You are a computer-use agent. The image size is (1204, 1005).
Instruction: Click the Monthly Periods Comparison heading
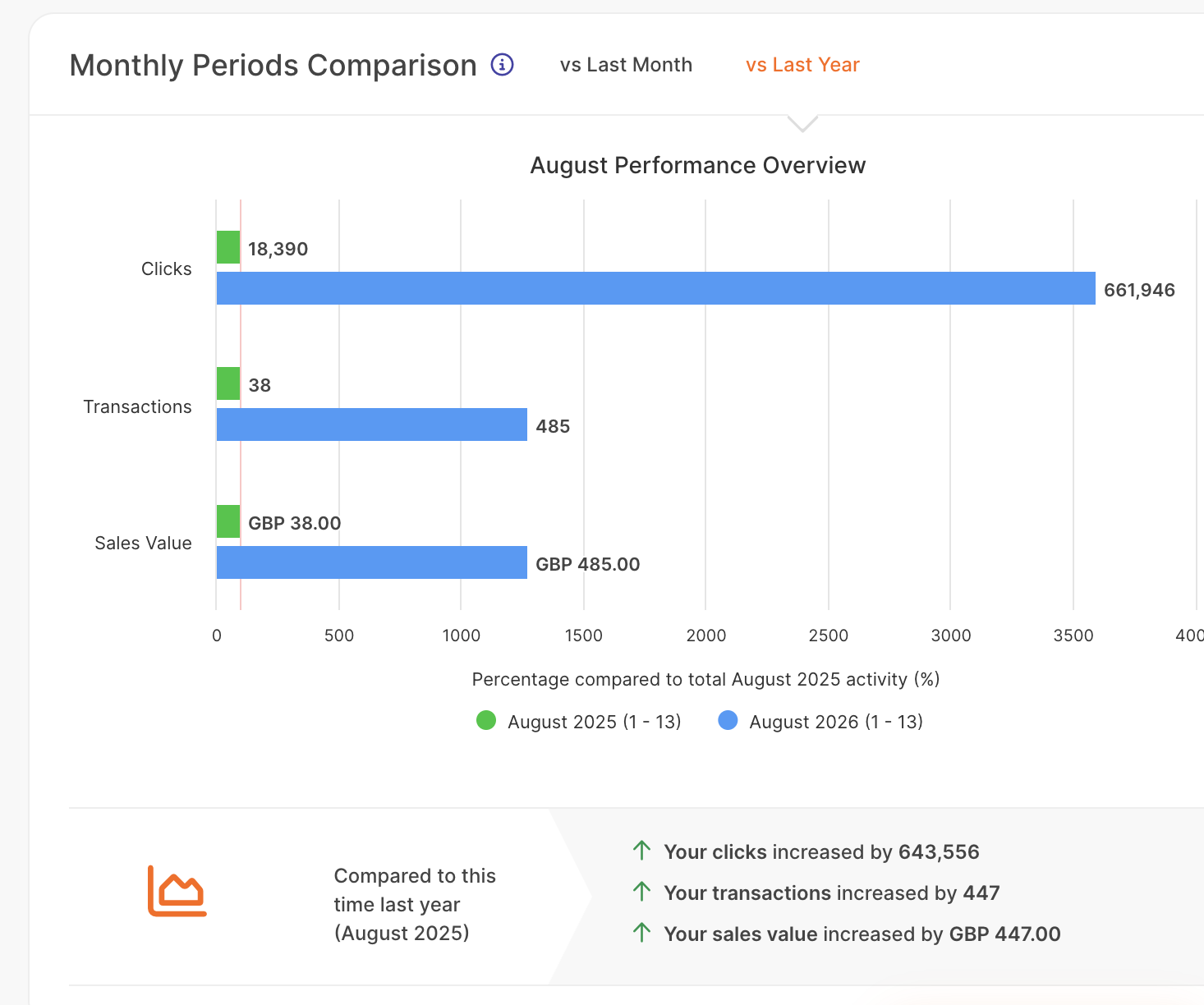[273, 65]
